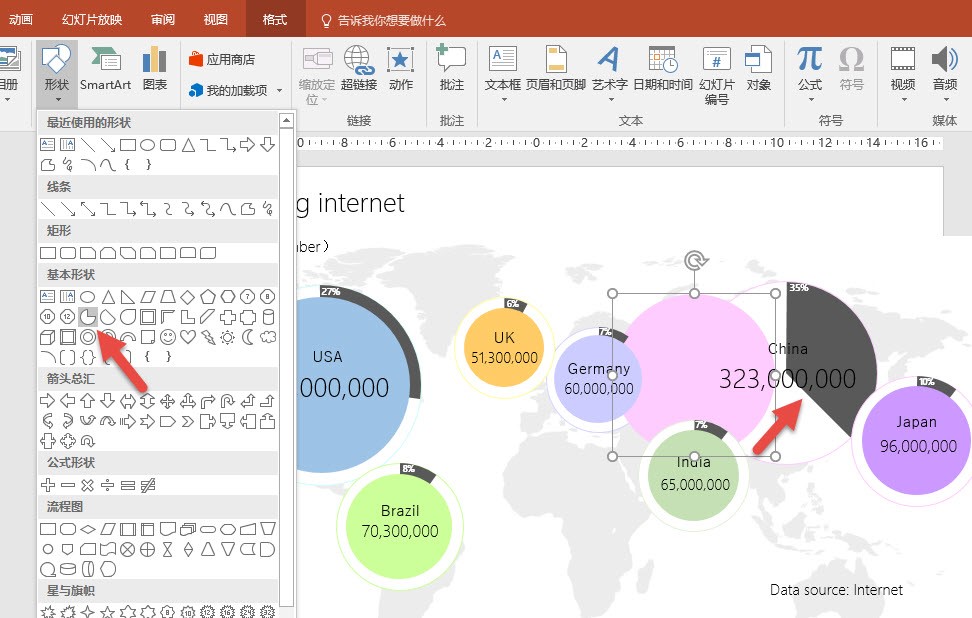The height and width of the screenshot is (618, 972).
Task: Choose the cloud shape
Action: click(x=268, y=337)
